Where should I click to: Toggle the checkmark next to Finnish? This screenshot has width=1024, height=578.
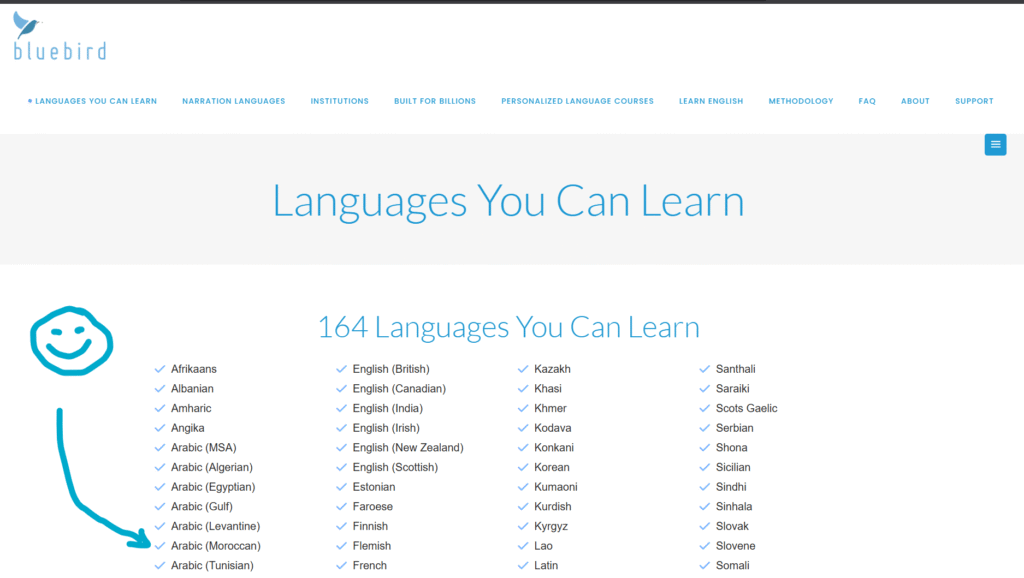click(x=341, y=526)
